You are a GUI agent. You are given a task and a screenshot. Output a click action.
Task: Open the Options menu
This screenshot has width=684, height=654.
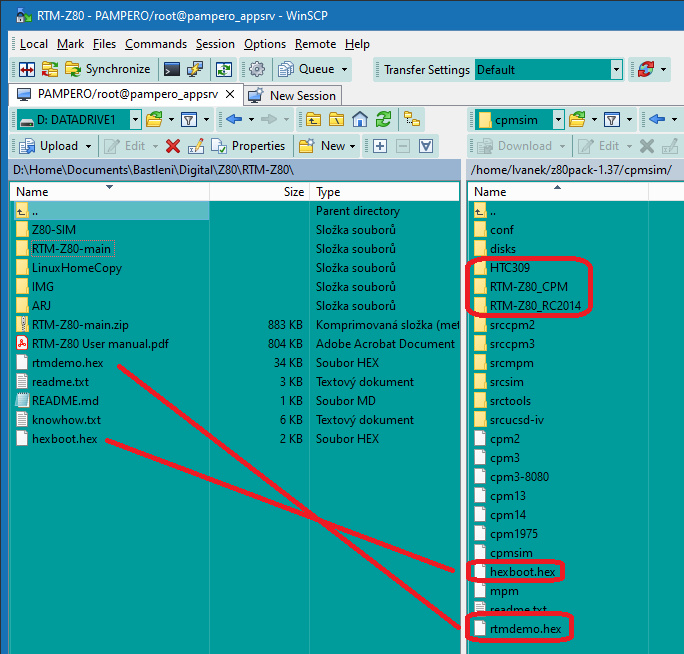[x=265, y=44]
